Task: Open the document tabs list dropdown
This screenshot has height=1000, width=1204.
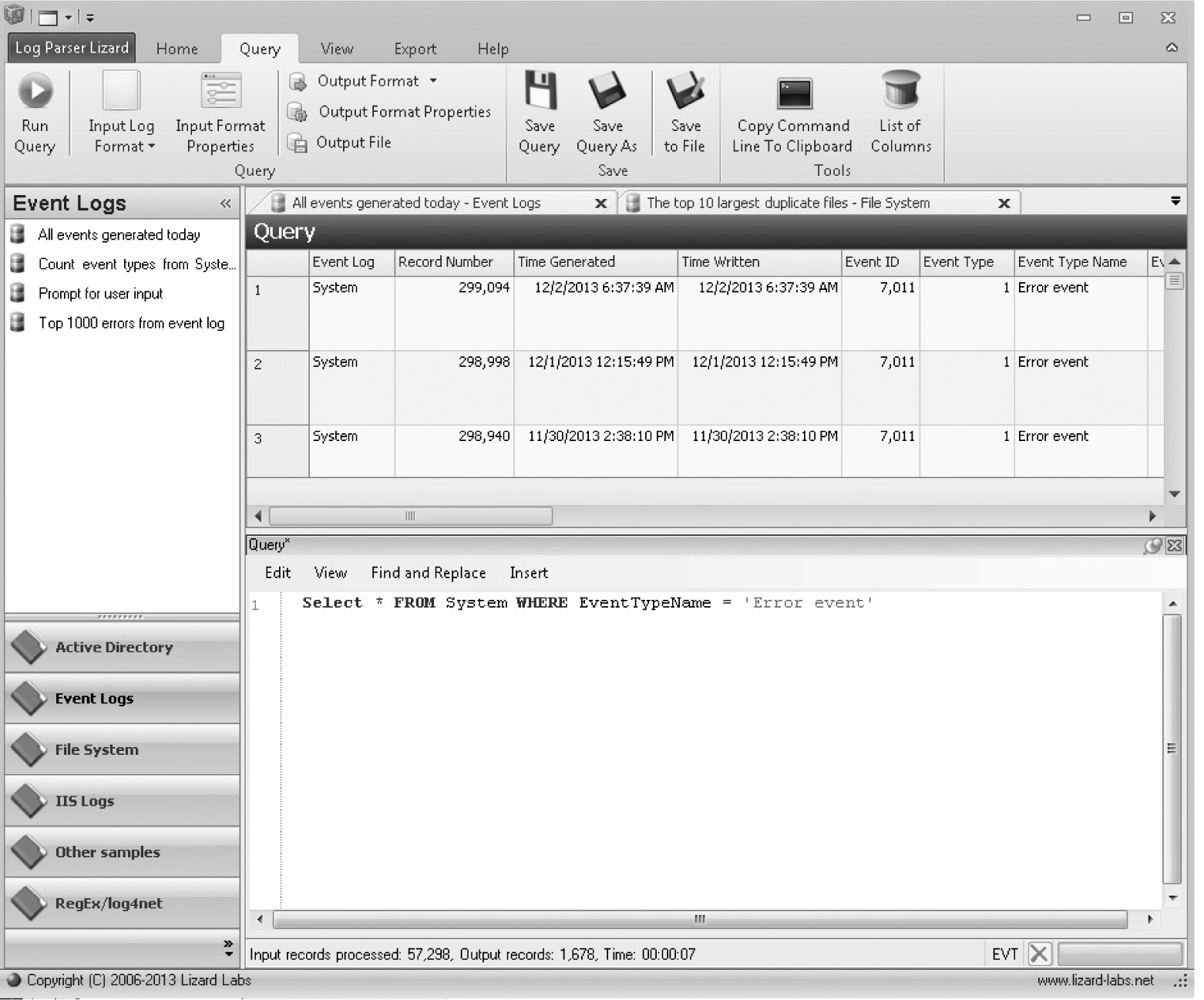Action: click(1175, 201)
